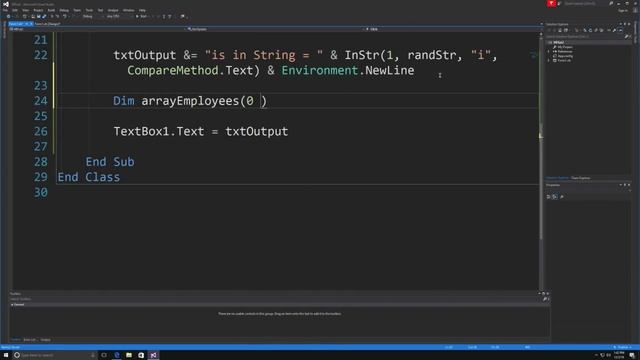Open the Edit menu
This screenshot has height=360, width=640.
point(15,10)
